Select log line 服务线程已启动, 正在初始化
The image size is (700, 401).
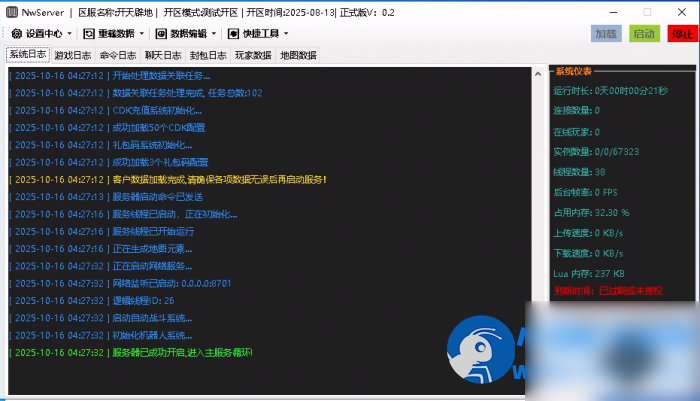tap(123, 215)
